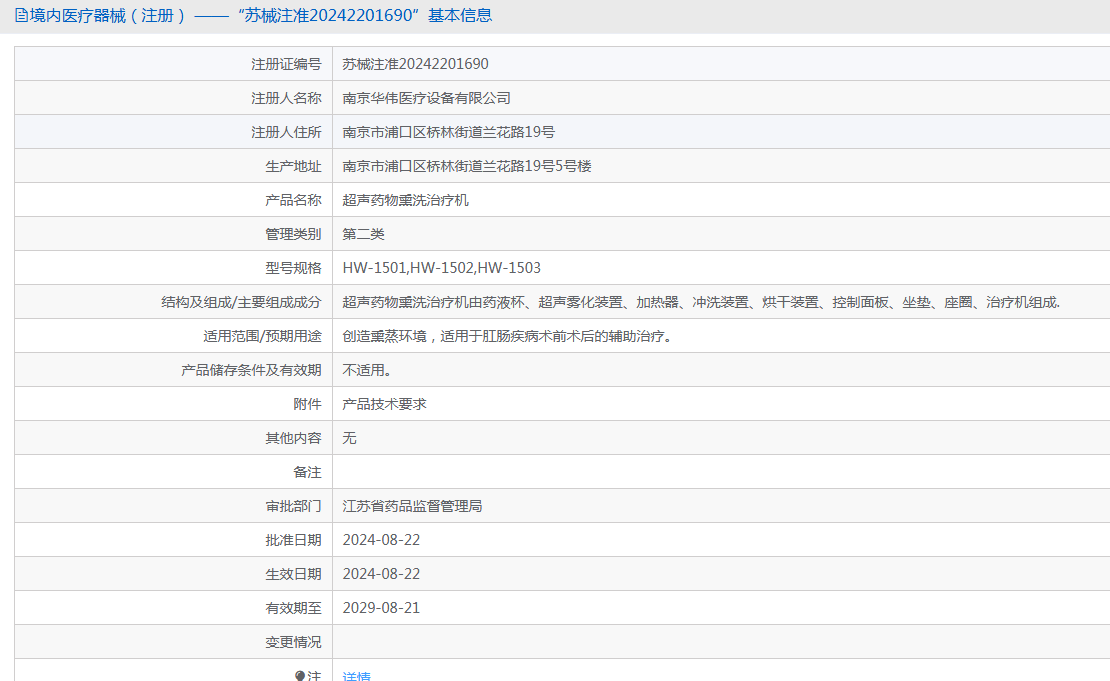This screenshot has width=1110, height=681.
Task: Click the 审批部门 label
Action: [x=293, y=505]
